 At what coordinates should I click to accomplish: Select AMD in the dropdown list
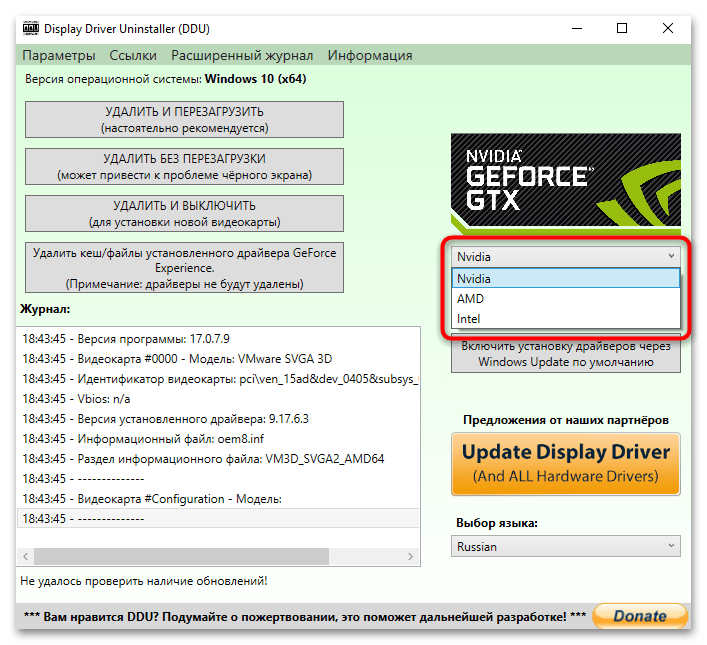566,299
